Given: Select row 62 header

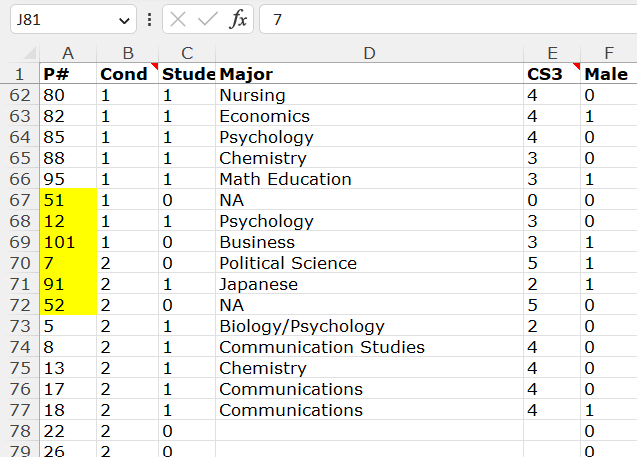Looking at the screenshot, I should (19, 95).
